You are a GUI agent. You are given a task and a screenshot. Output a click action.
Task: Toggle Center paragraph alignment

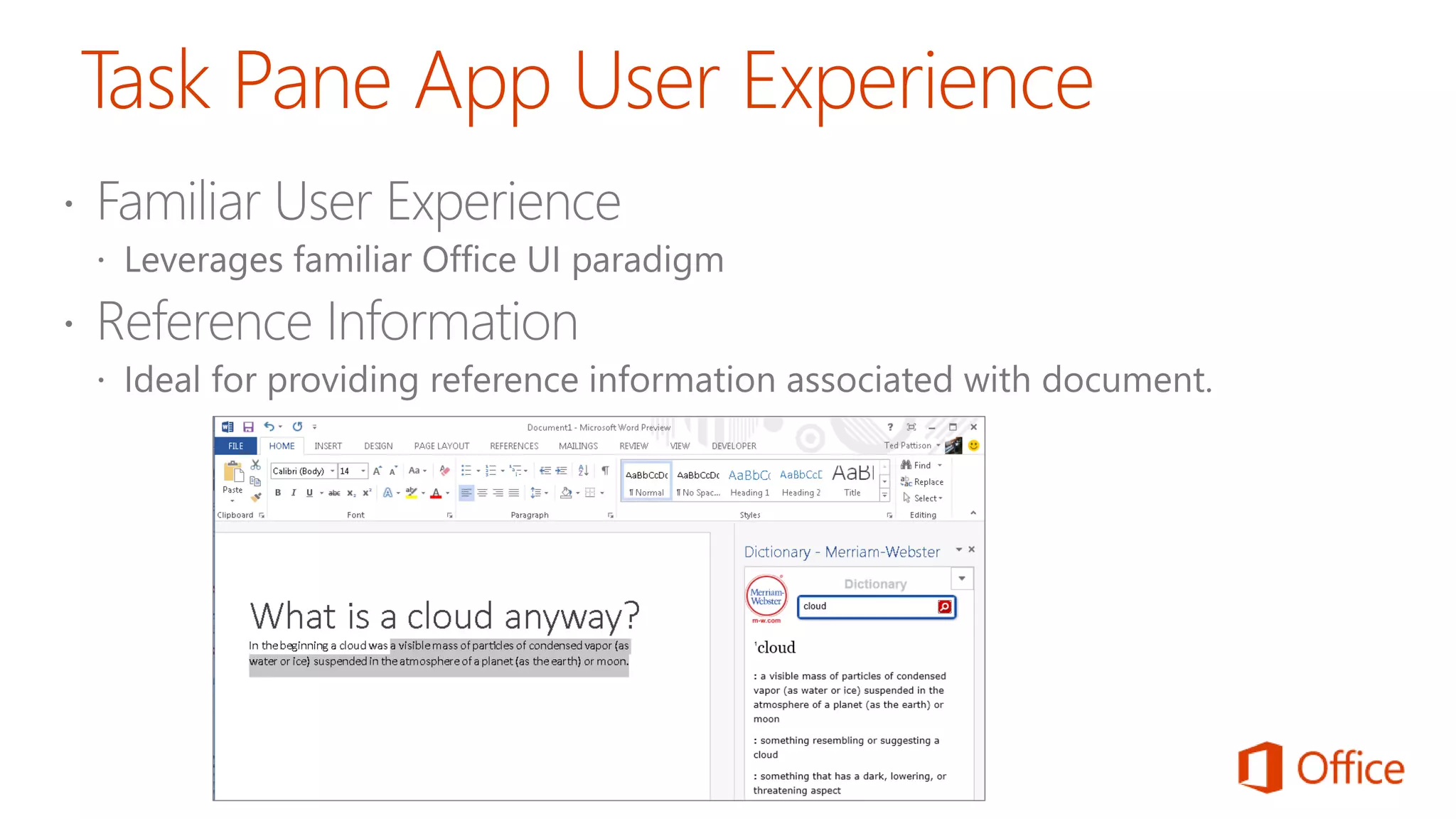pyautogui.click(x=482, y=493)
